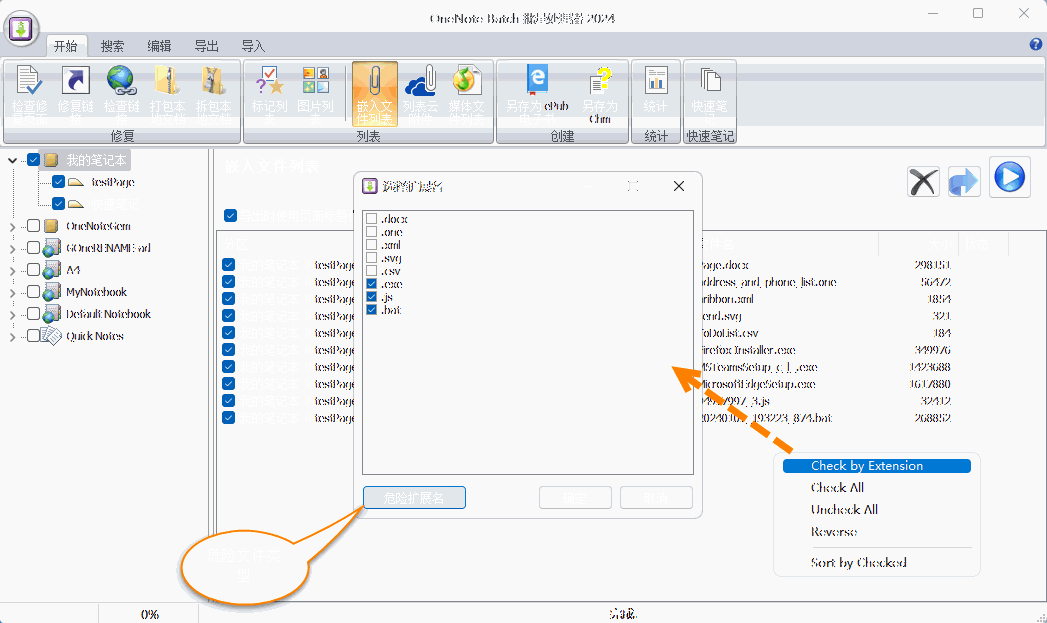The image size is (1047, 623).
Task: Click the Repair Links (修复链接) ribbon icon
Action: click(75, 94)
